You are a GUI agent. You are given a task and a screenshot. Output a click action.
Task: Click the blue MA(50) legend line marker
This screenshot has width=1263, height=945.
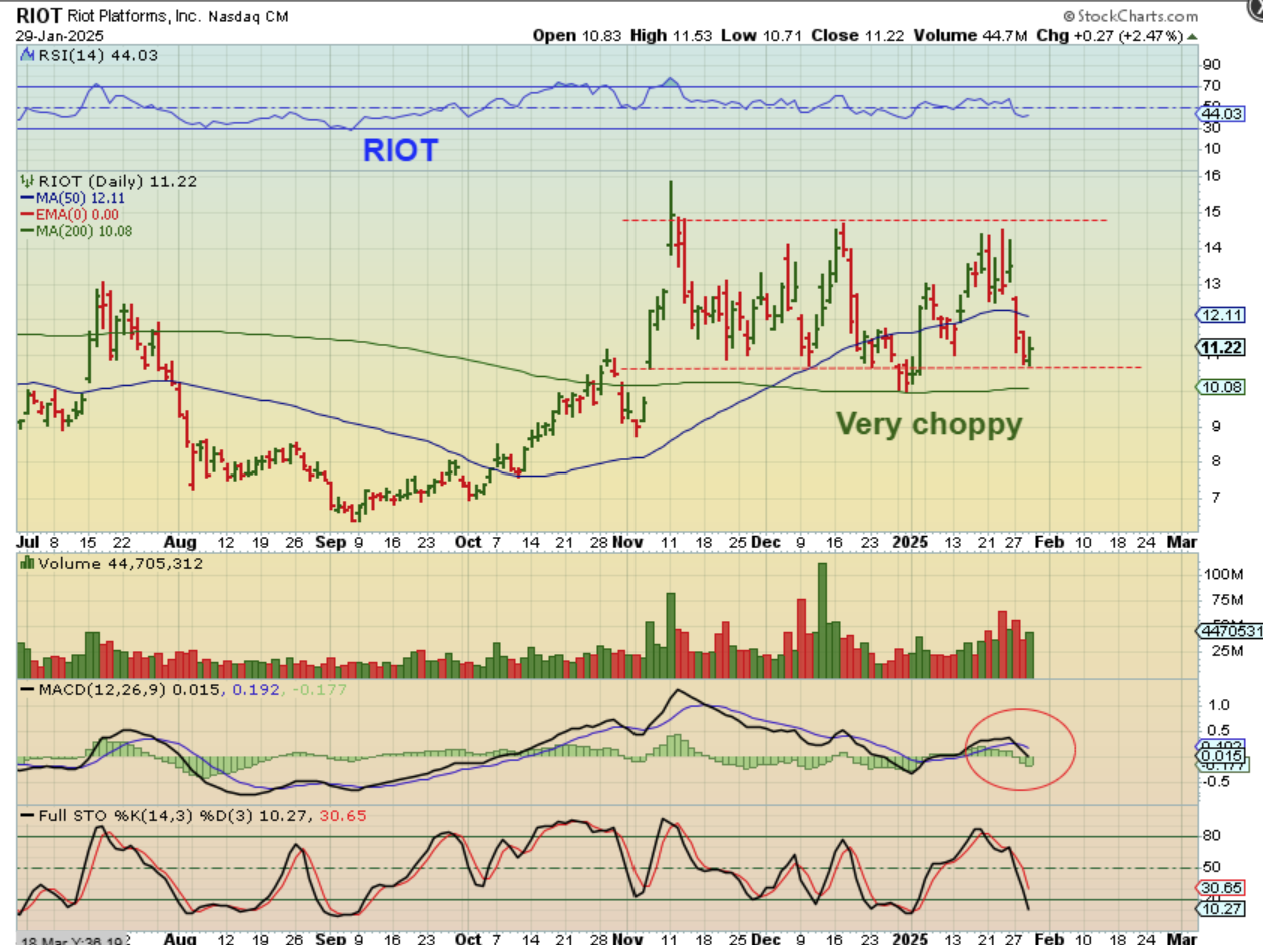[x=26, y=199]
